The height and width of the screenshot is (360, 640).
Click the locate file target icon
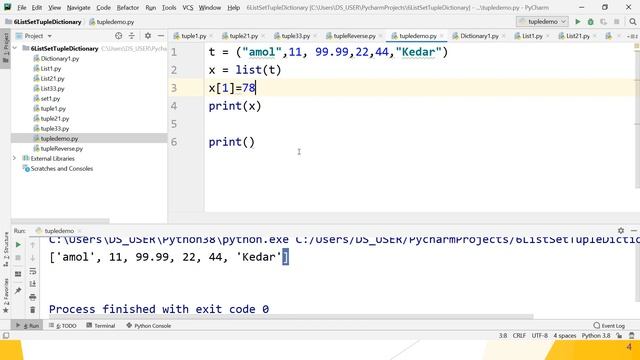pyautogui.click(x=118, y=36)
